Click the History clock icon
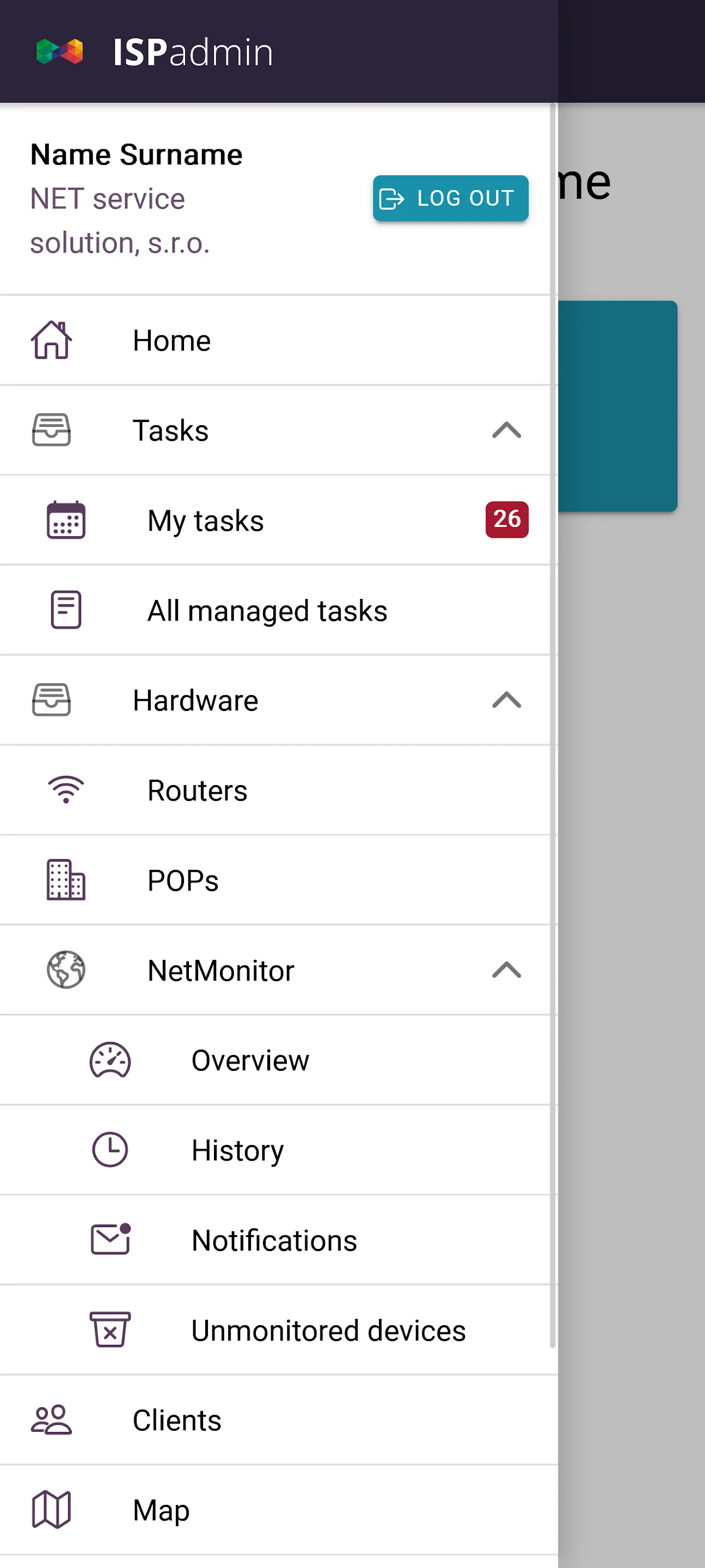 point(110,1150)
